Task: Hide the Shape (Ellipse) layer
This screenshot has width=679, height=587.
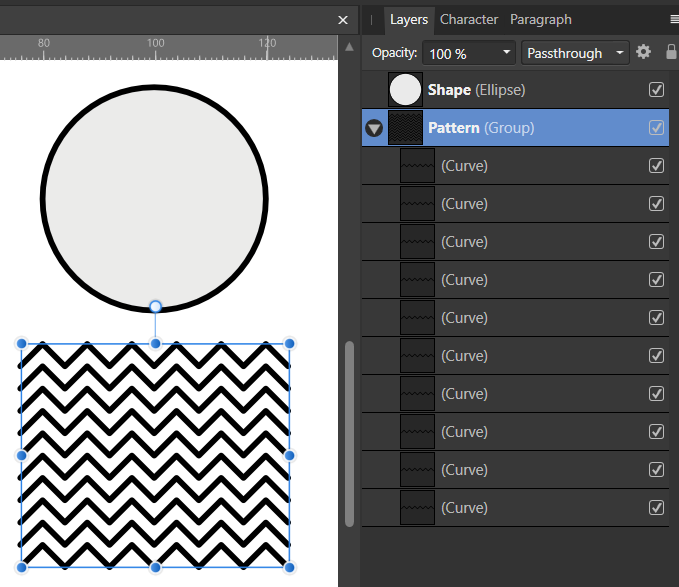Action: tap(656, 90)
